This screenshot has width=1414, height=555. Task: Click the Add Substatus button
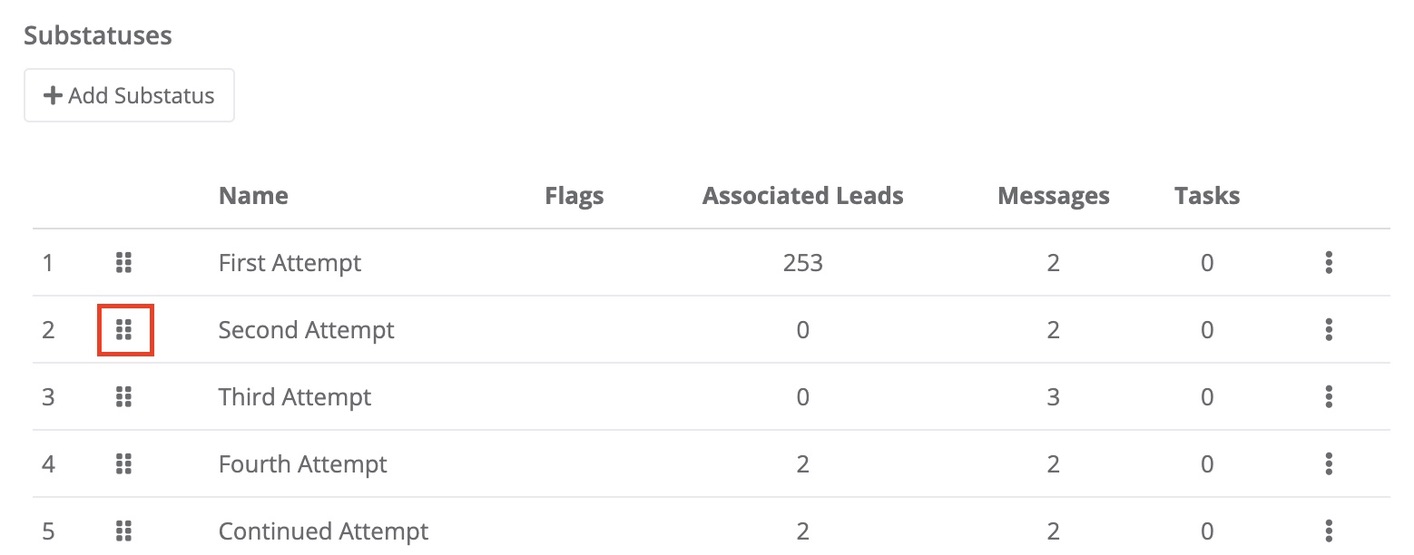click(x=129, y=96)
